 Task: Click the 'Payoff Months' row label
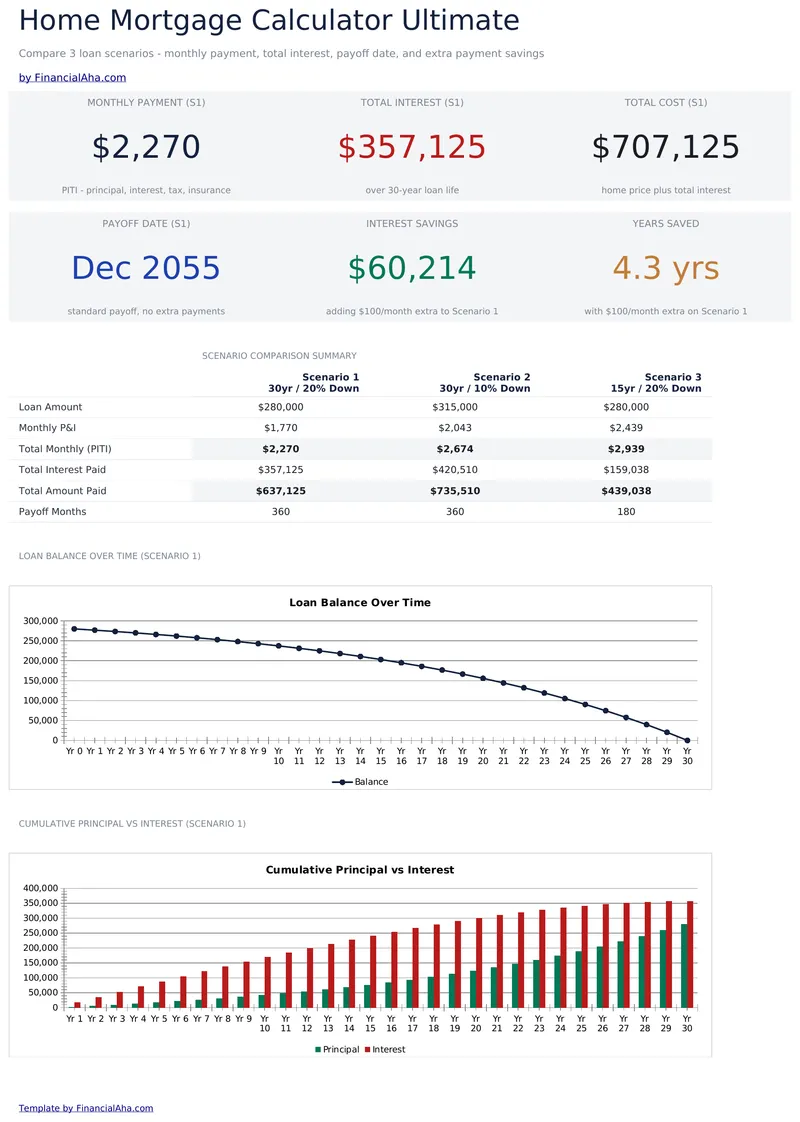click(x=52, y=512)
